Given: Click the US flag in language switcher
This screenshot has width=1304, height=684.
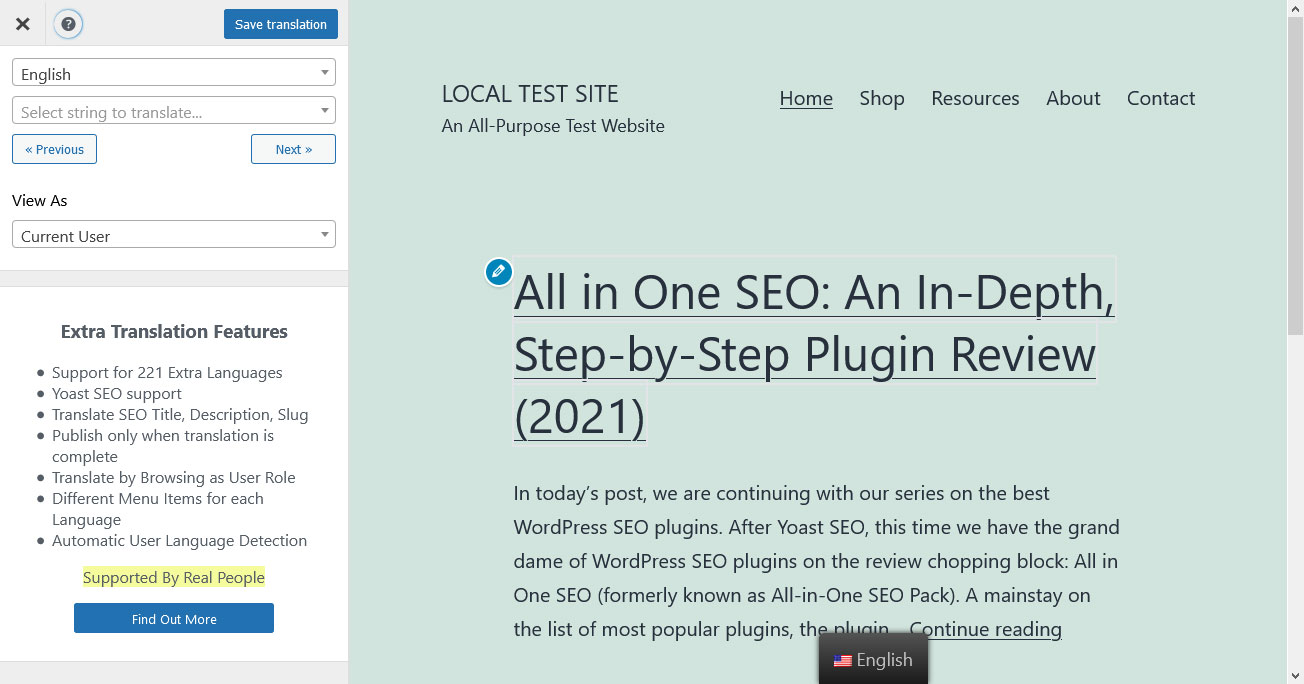Looking at the screenshot, I should tap(842, 661).
